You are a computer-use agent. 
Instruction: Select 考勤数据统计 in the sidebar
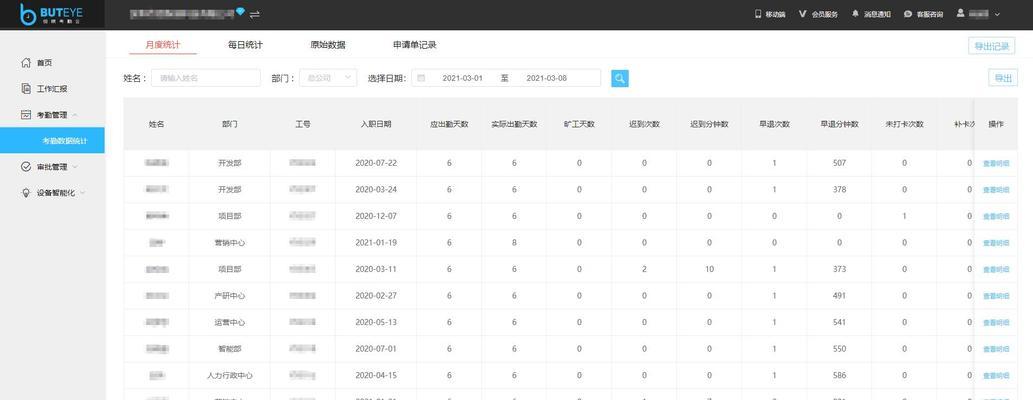[52, 140]
